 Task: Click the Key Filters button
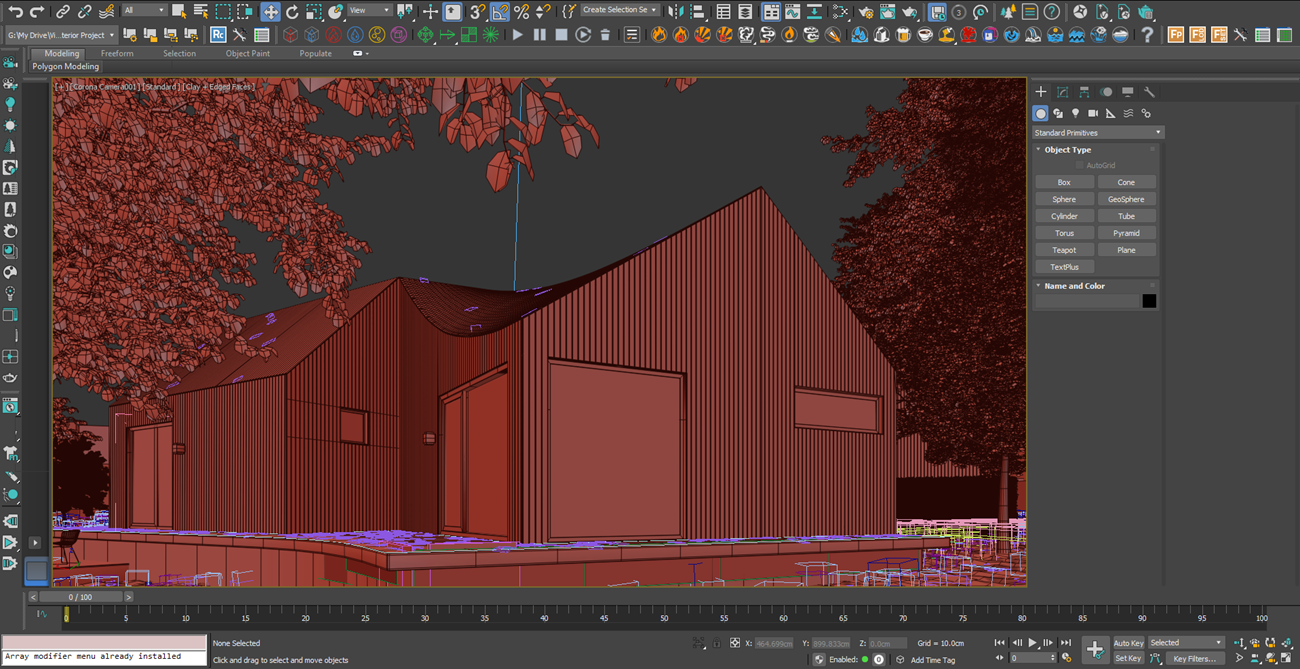coord(1194,659)
